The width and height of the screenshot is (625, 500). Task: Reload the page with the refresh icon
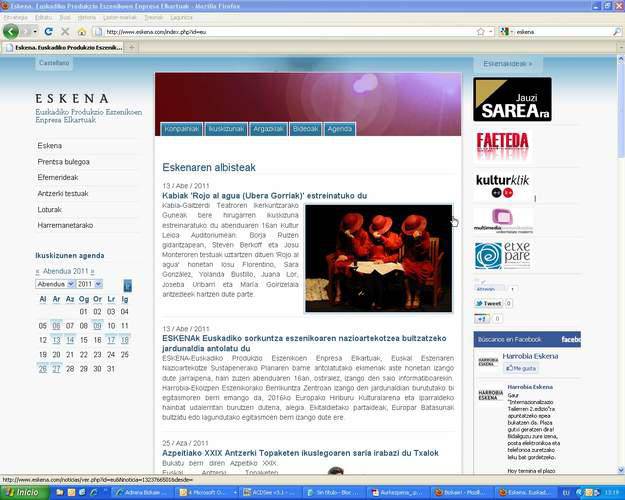(49, 31)
